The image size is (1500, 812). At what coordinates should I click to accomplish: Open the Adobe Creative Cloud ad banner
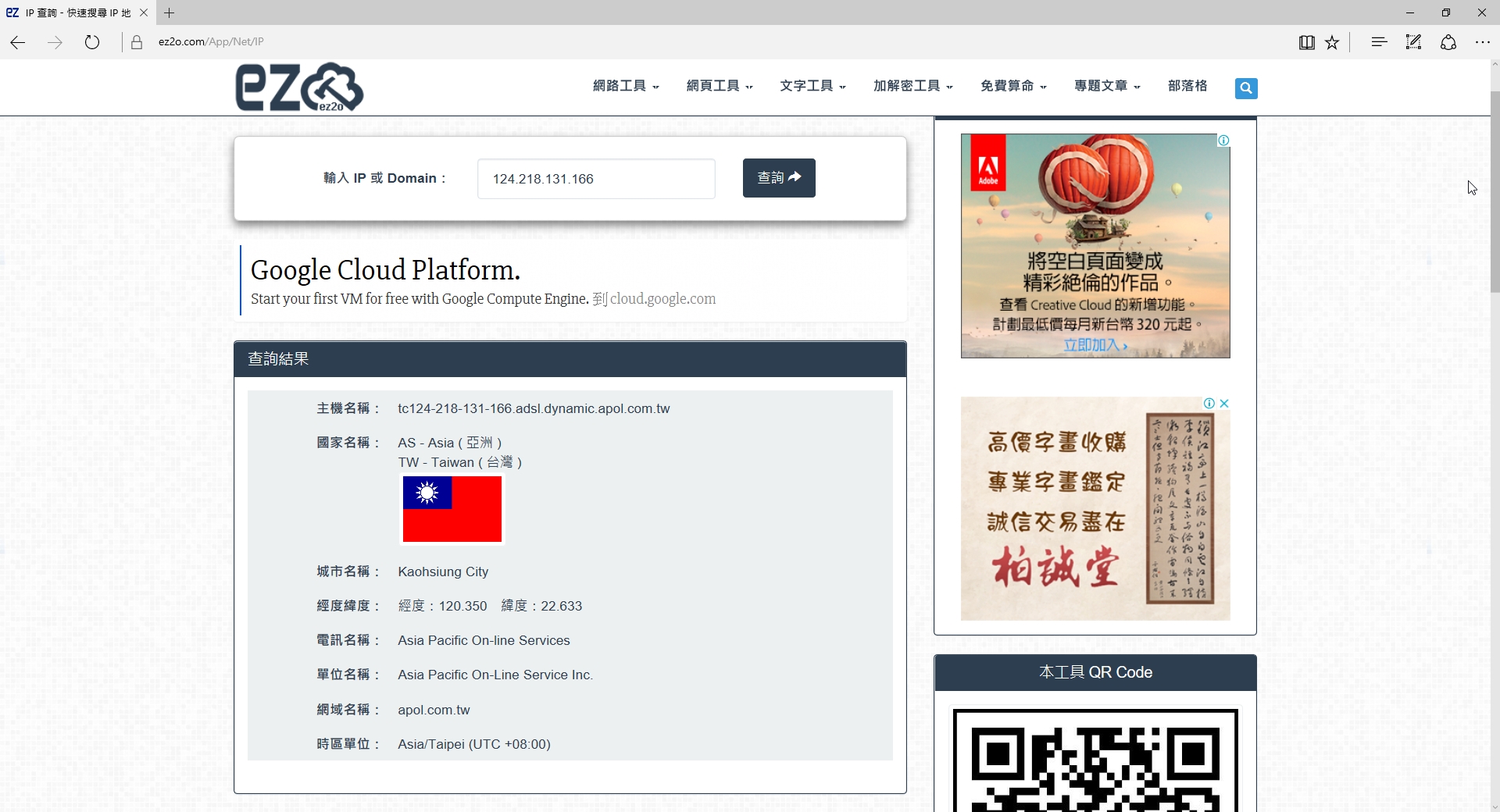[1095, 246]
